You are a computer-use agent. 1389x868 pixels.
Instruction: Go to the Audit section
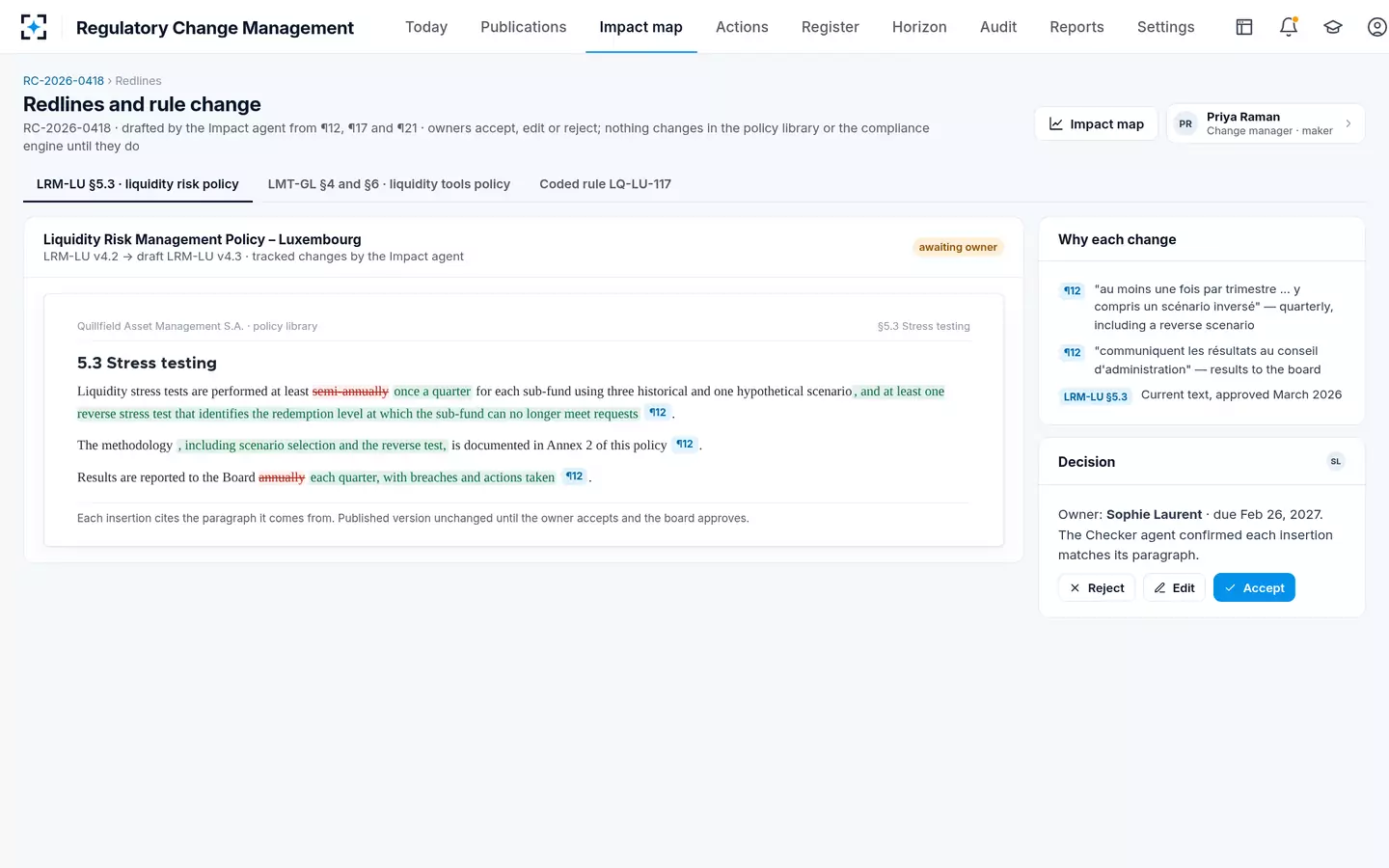pyautogui.click(x=998, y=27)
